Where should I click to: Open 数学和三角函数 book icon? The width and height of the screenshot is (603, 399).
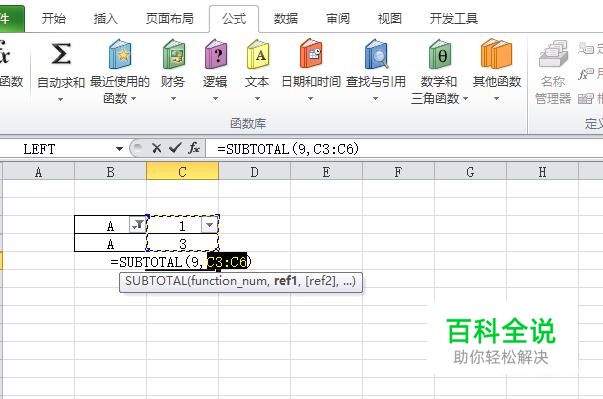440,54
